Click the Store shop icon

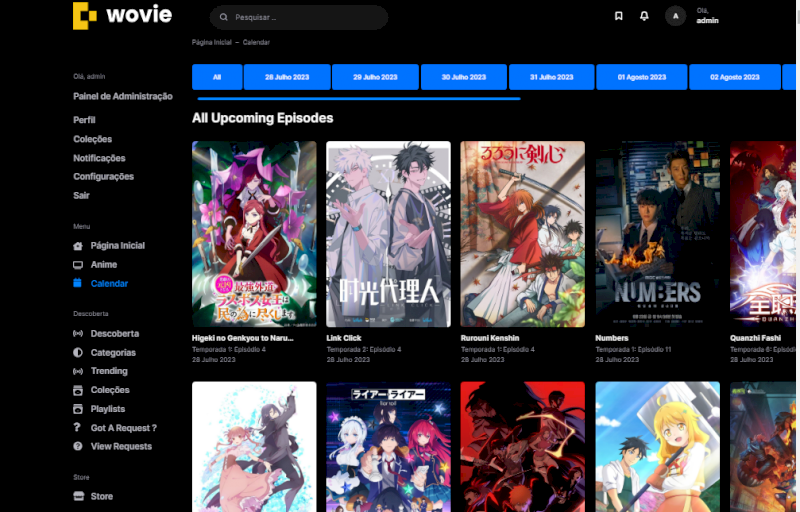[x=78, y=496]
